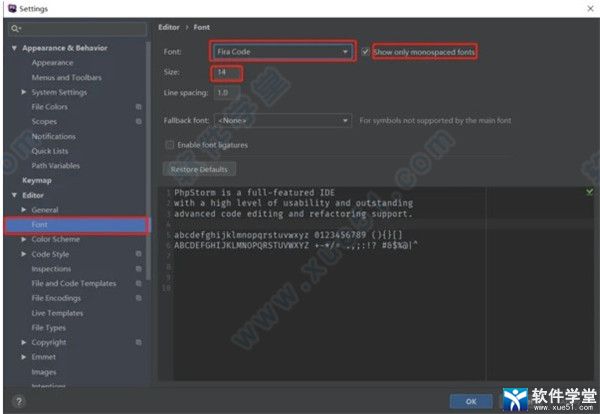
Task: Open File Types settings page
Action: (x=49, y=328)
